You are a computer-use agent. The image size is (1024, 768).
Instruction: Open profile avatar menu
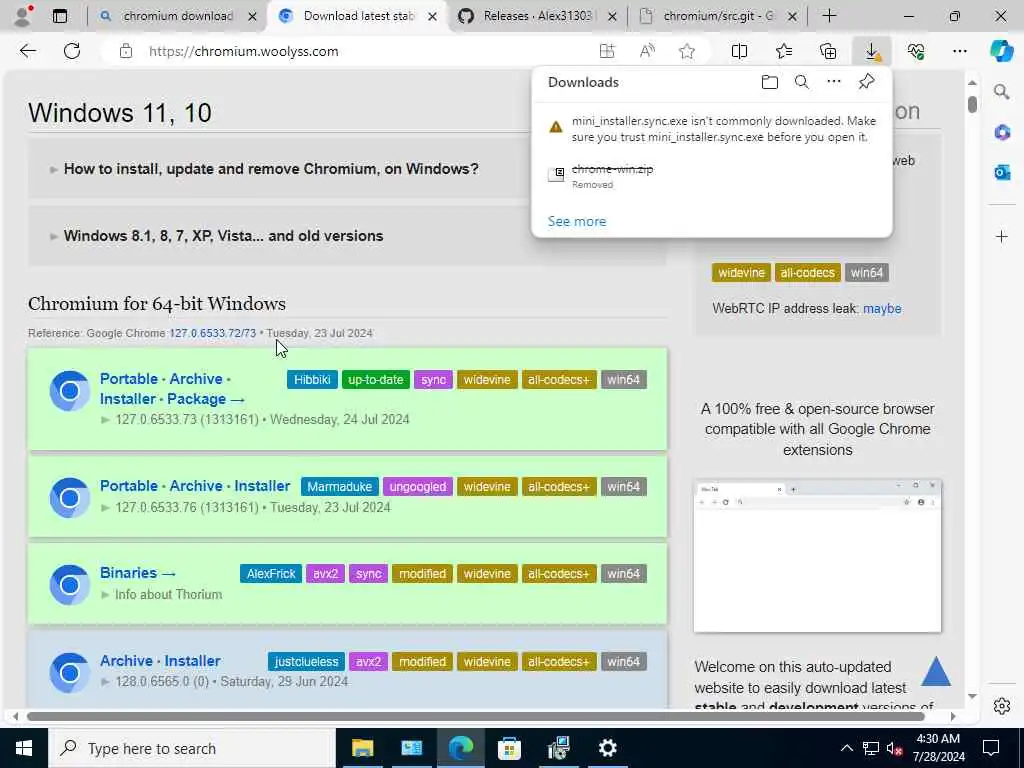pos(23,16)
